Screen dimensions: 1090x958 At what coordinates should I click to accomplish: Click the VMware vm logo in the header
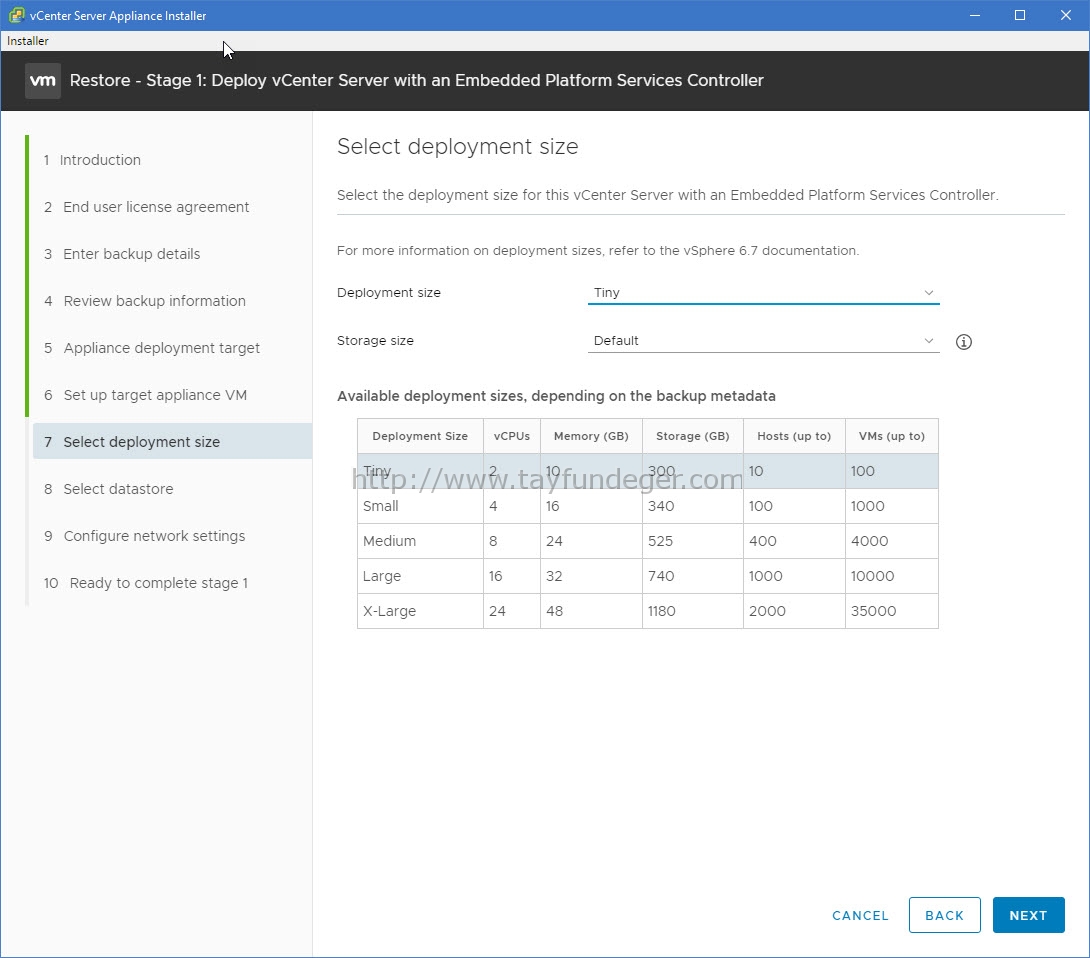(x=42, y=81)
